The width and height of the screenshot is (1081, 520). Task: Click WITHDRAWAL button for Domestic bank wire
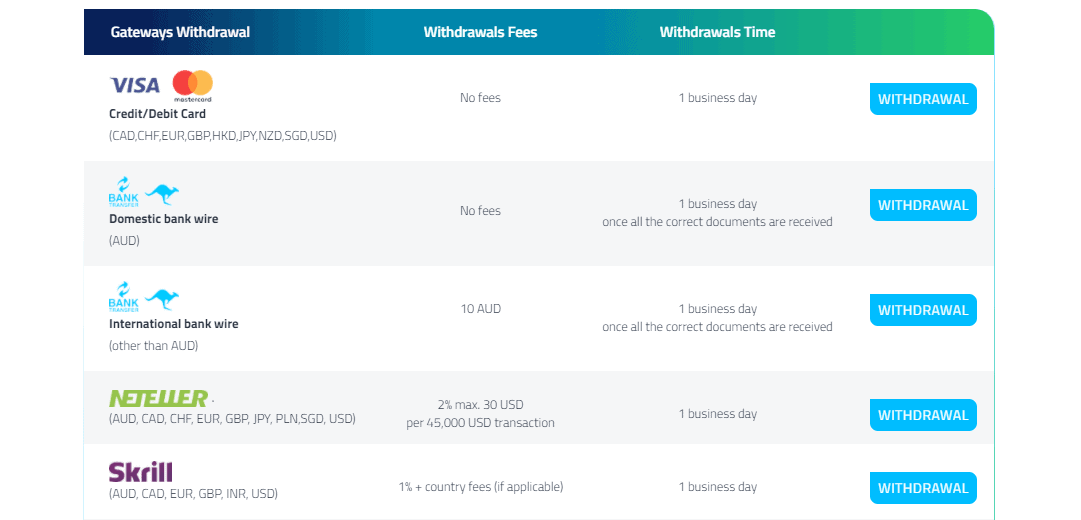(923, 205)
